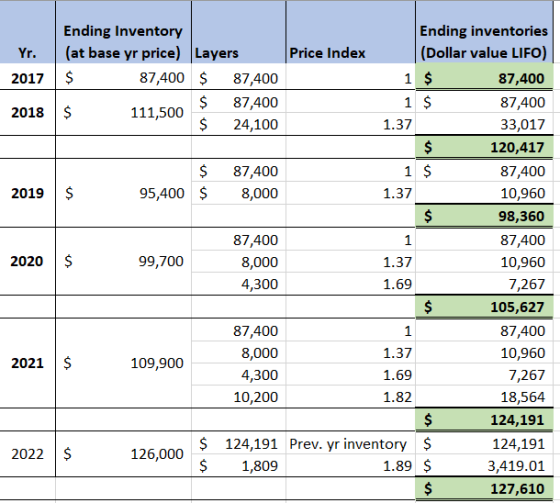The image size is (560, 503).
Task: Click the Price Index column header
Action: tap(351, 32)
